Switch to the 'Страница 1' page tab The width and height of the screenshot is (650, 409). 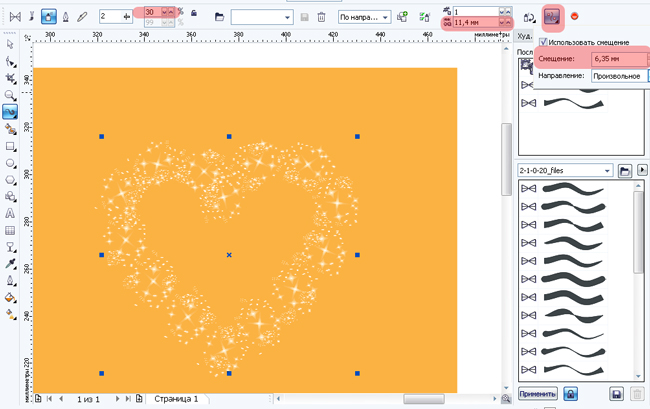click(175, 399)
